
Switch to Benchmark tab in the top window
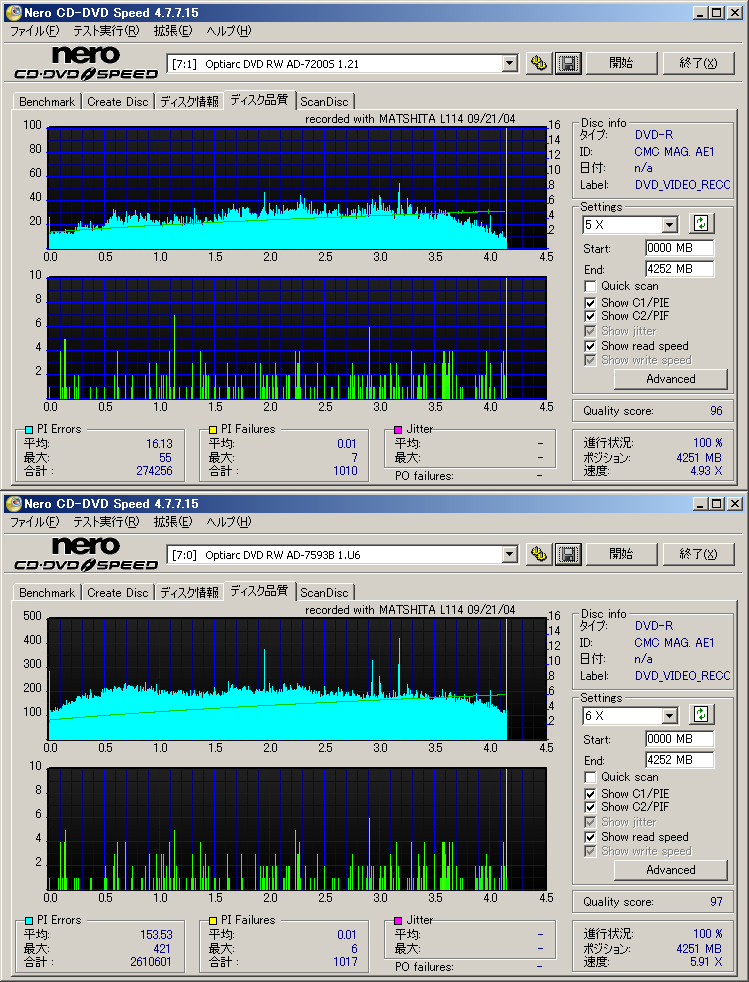47,101
